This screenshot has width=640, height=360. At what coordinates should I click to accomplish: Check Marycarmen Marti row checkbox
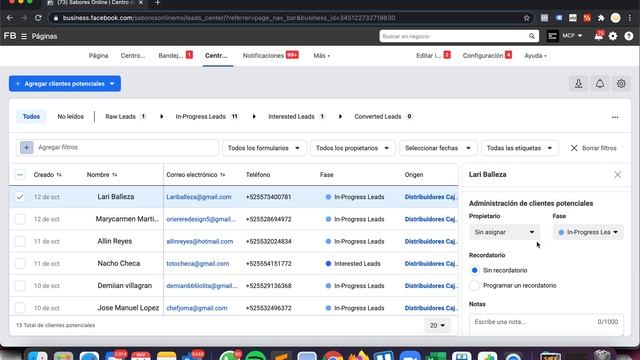pyautogui.click(x=20, y=219)
